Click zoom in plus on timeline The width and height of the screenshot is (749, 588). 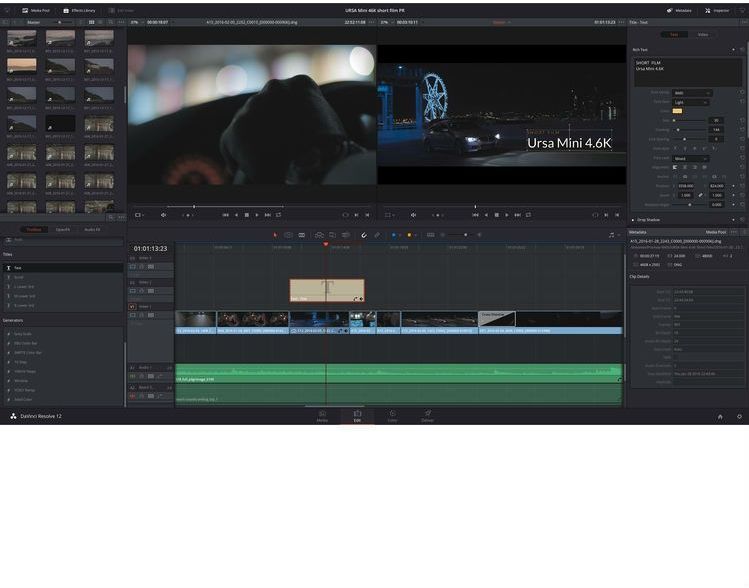479,235
